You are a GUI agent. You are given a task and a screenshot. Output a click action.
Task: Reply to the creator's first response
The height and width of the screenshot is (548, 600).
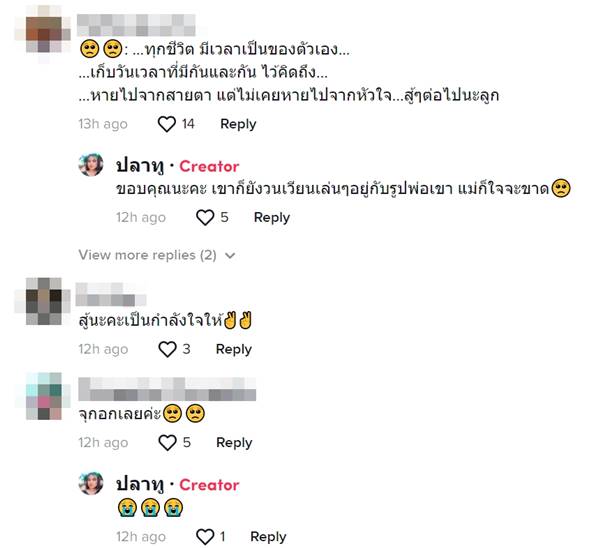pyautogui.click(x=272, y=217)
